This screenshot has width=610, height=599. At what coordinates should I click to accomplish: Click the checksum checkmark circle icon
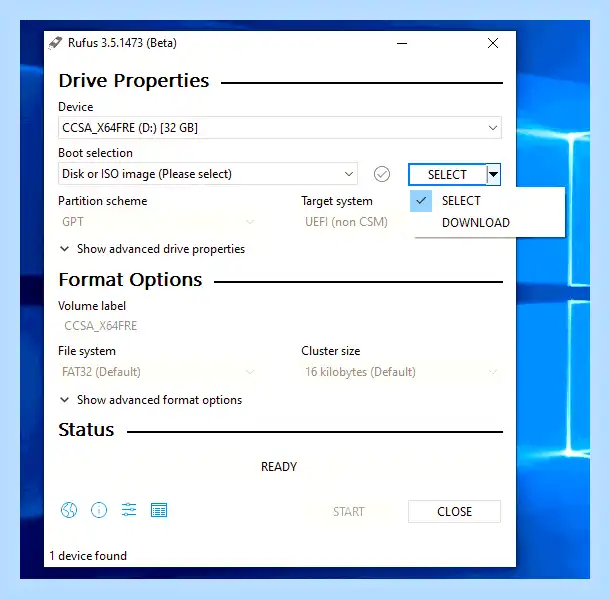click(x=382, y=174)
